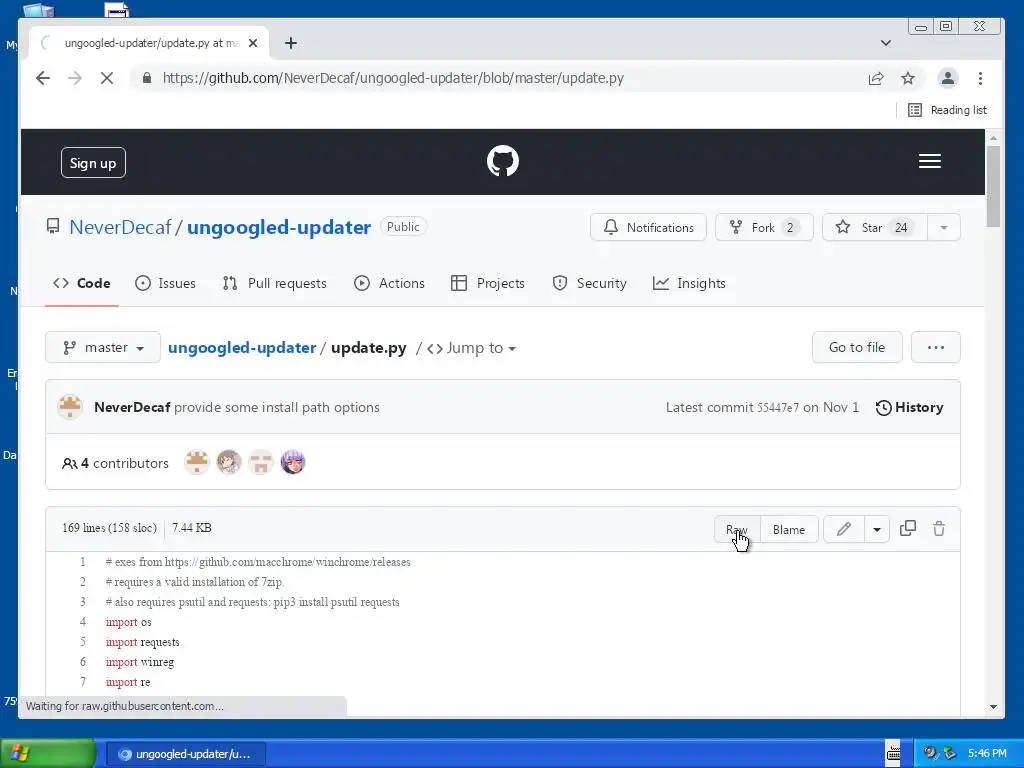Switch to the Pull requests tab
This screenshot has width=1024, height=768.
[274, 283]
